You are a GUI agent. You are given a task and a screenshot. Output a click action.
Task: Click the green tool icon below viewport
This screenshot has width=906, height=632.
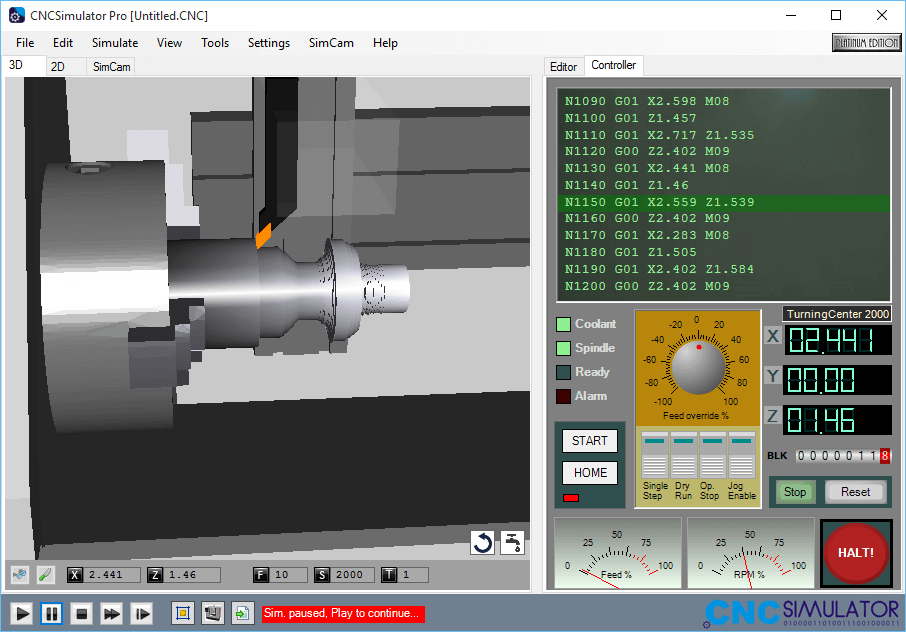[45, 575]
